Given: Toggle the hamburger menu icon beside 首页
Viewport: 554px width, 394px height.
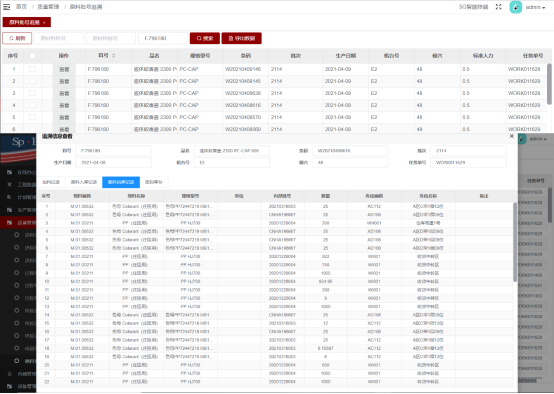Looking at the screenshot, I should 6,7.
